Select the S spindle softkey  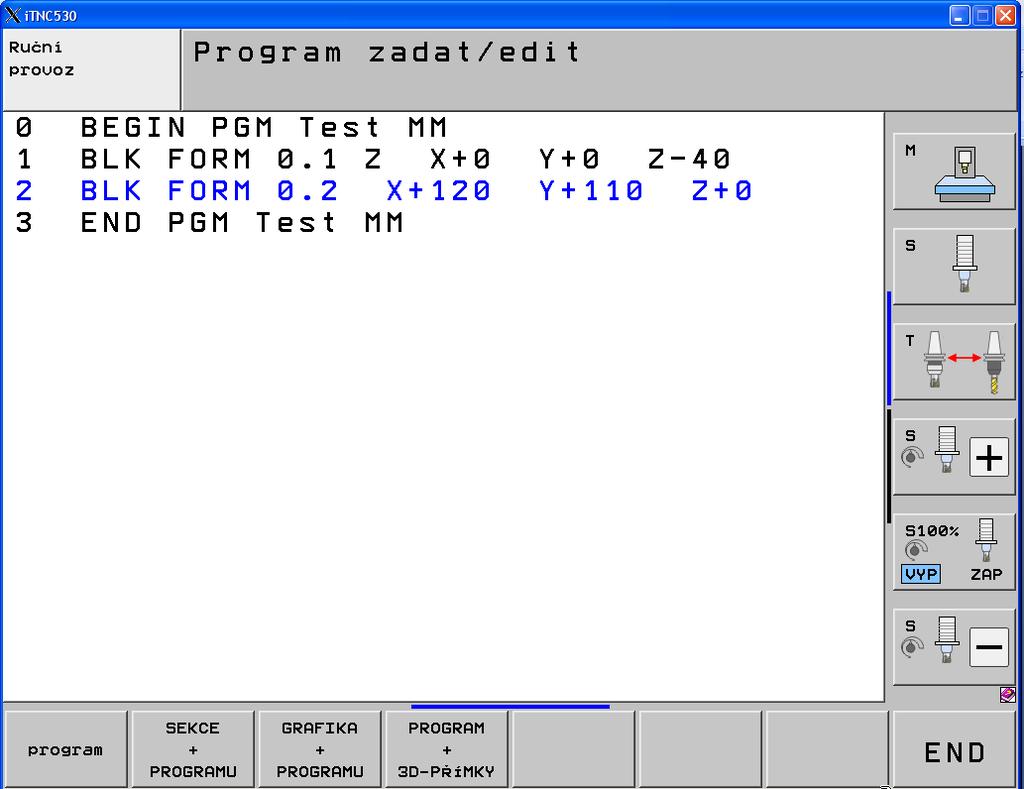[954, 266]
